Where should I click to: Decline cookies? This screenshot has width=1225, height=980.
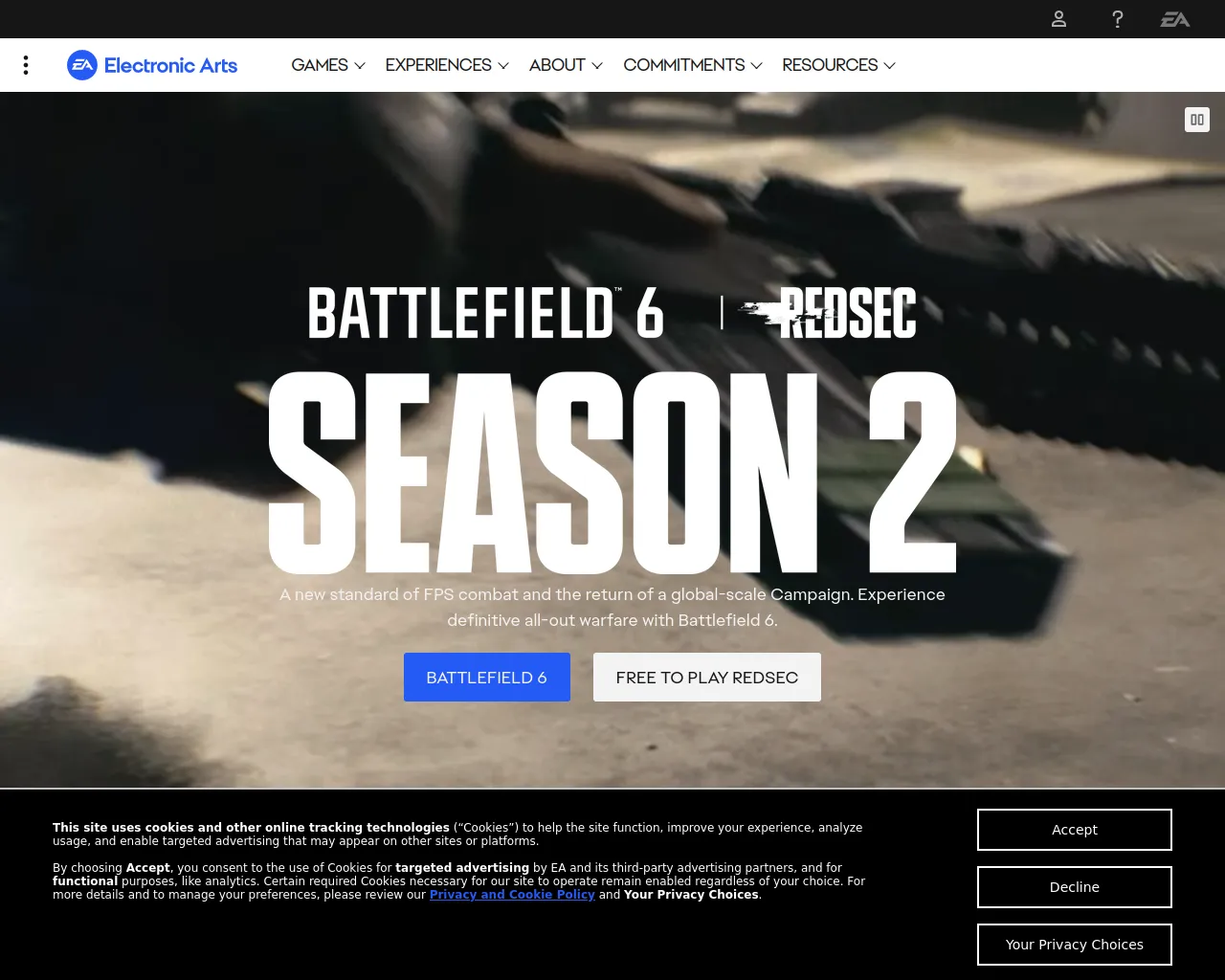[x=1075, y=887]
